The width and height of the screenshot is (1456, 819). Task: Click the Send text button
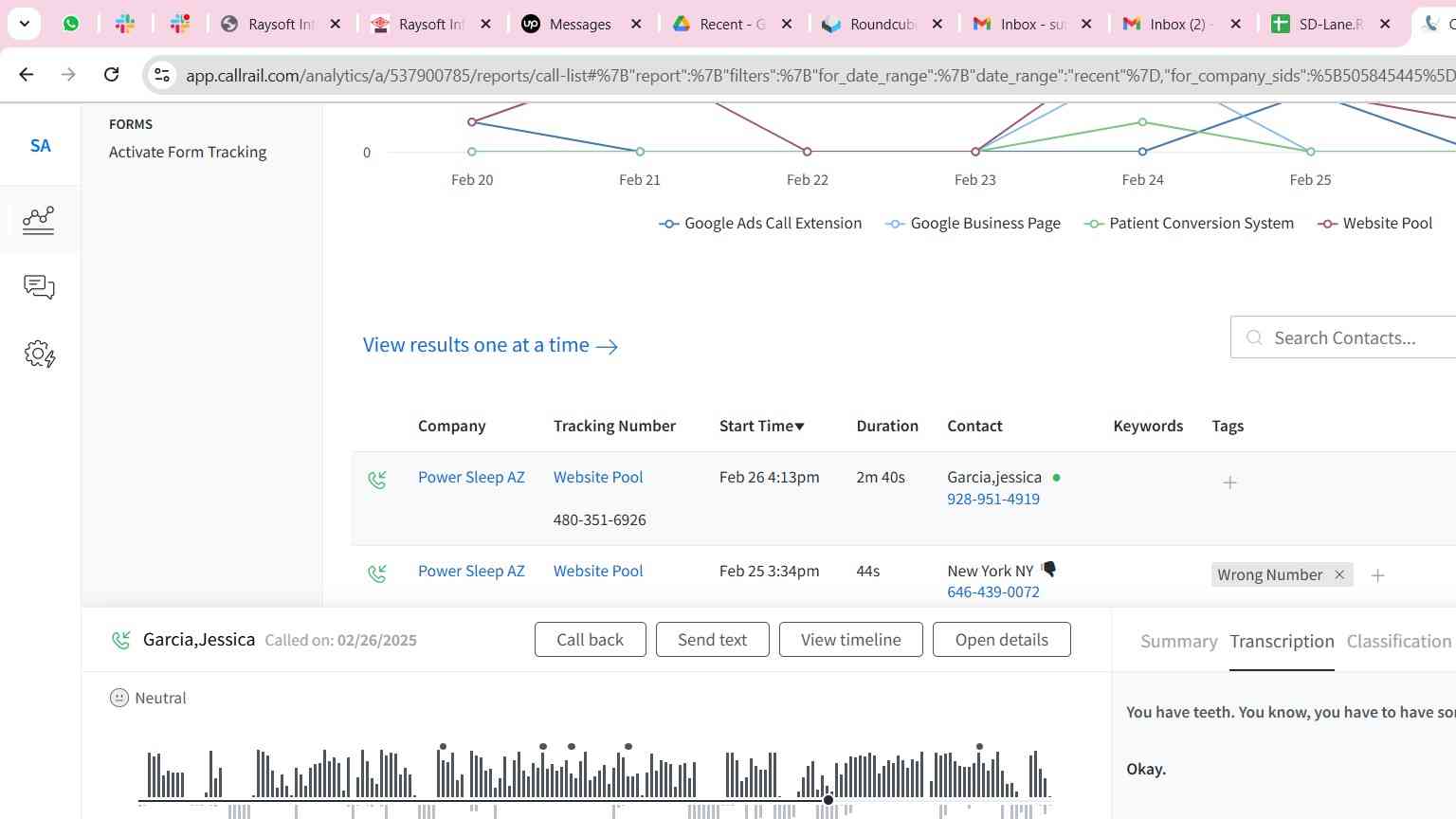[x=712, y=640]
